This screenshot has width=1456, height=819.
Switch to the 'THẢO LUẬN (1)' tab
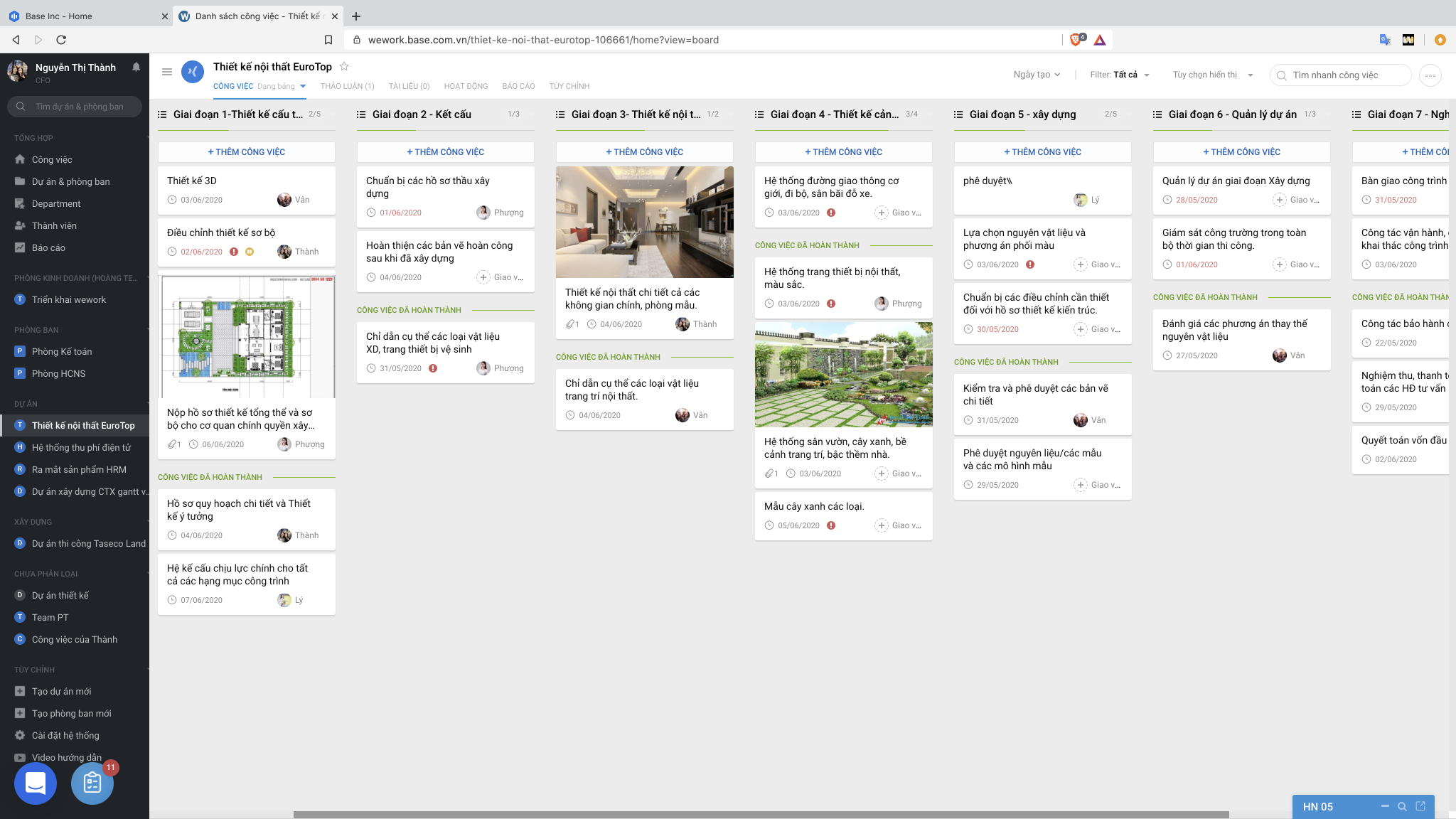pos(348,86)
